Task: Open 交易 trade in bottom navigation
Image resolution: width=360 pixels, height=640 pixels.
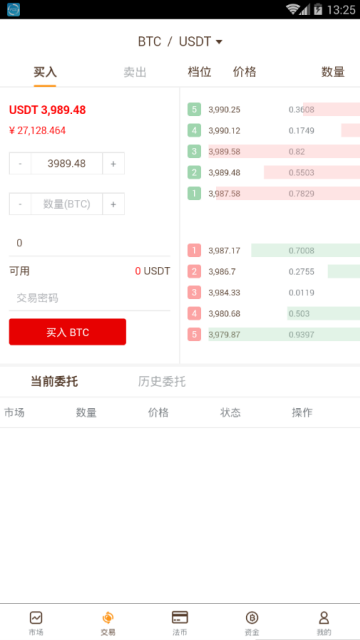Action: click(108, 623)
